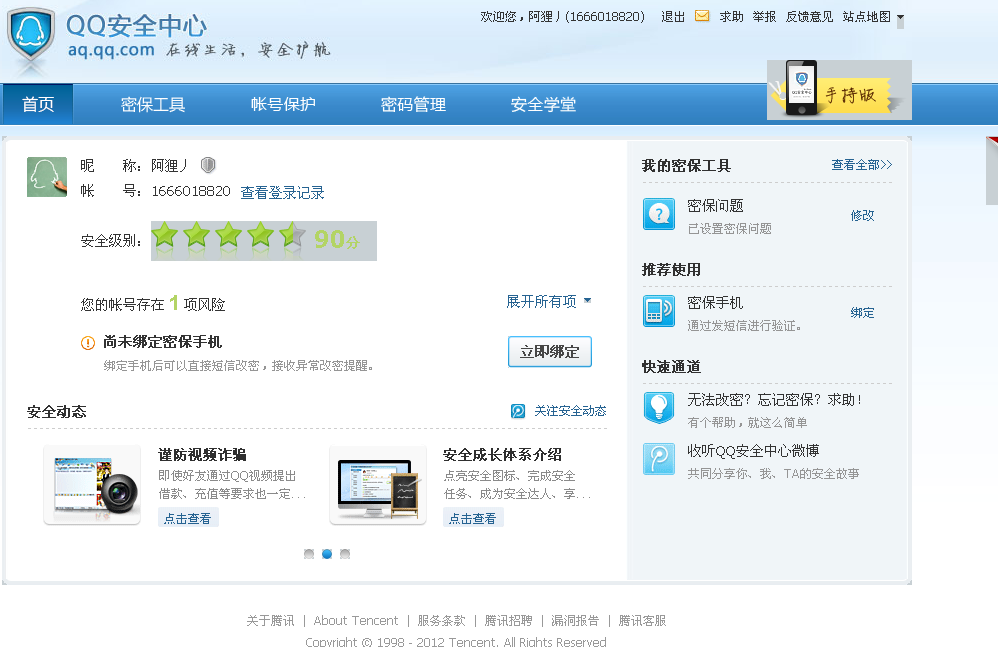Click 点击查看 under 谨防视频诈骗
Image resolution: width=998 pixels, height=647 pixels.
(x=188, y=518)
